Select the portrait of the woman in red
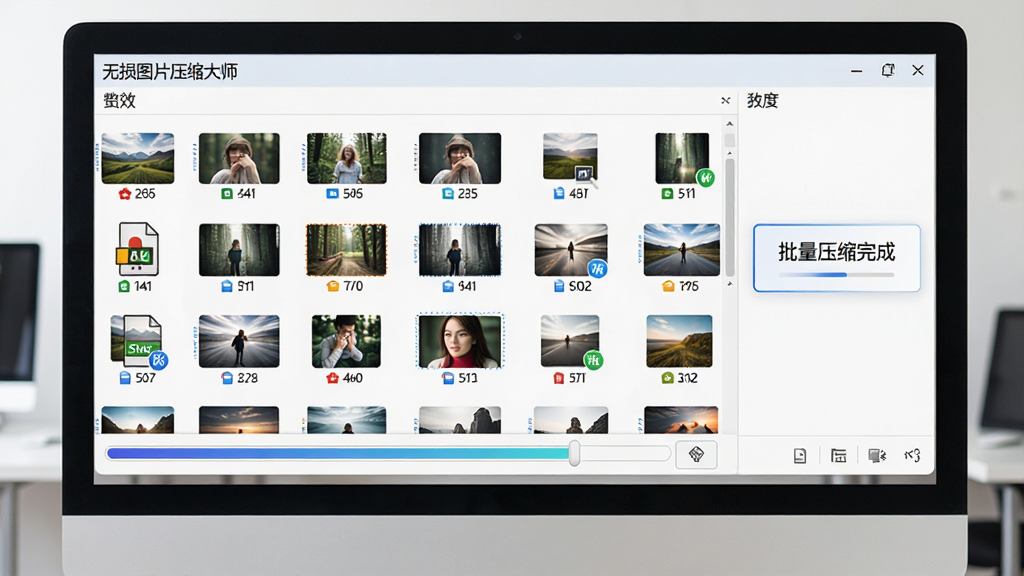The image size is (1024, 576). tap(460, 342)
